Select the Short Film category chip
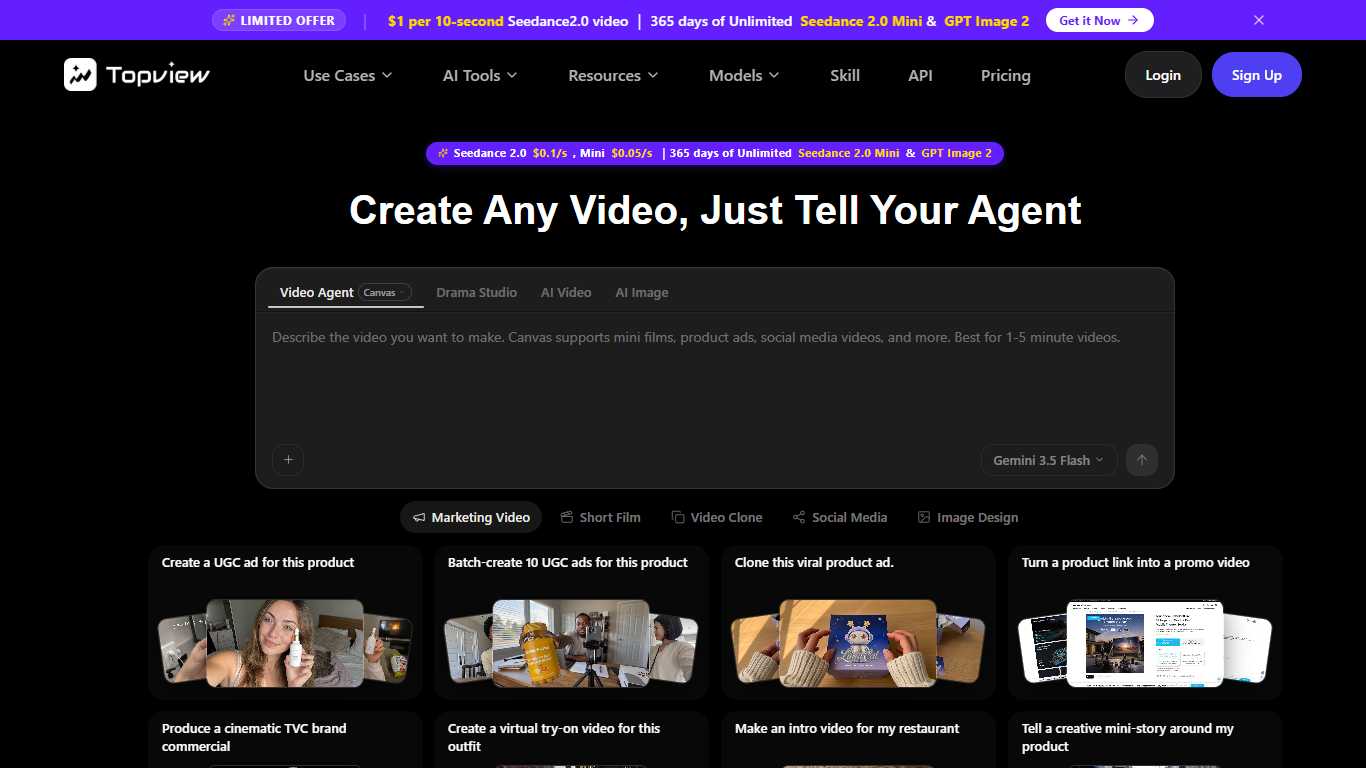This screenshot has height=768, width=1366. coord(600,517)
